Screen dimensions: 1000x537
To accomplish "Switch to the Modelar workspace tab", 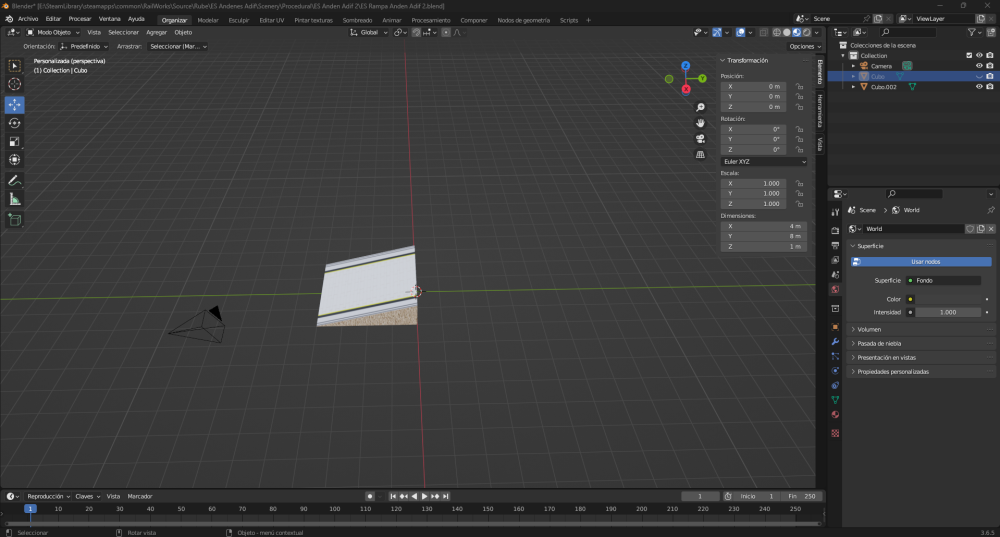I will coord(208,20).
